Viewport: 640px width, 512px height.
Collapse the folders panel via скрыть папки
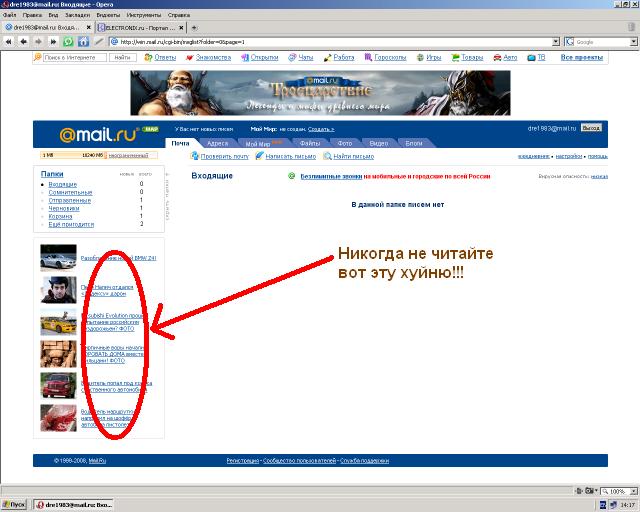[x=167, y=197]
